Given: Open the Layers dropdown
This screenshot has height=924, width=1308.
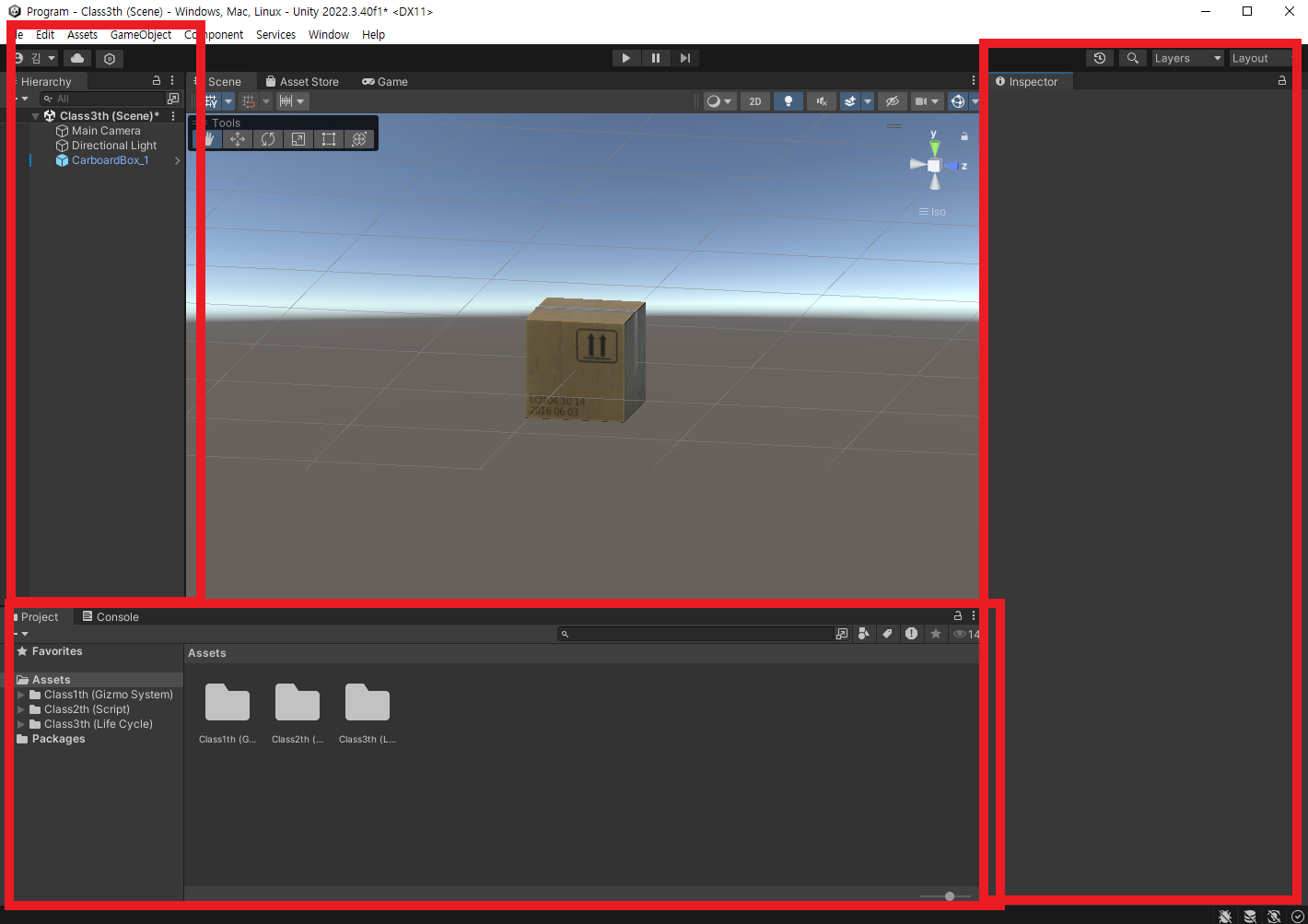Looking at the screenshot, I should pos(1186,57).
